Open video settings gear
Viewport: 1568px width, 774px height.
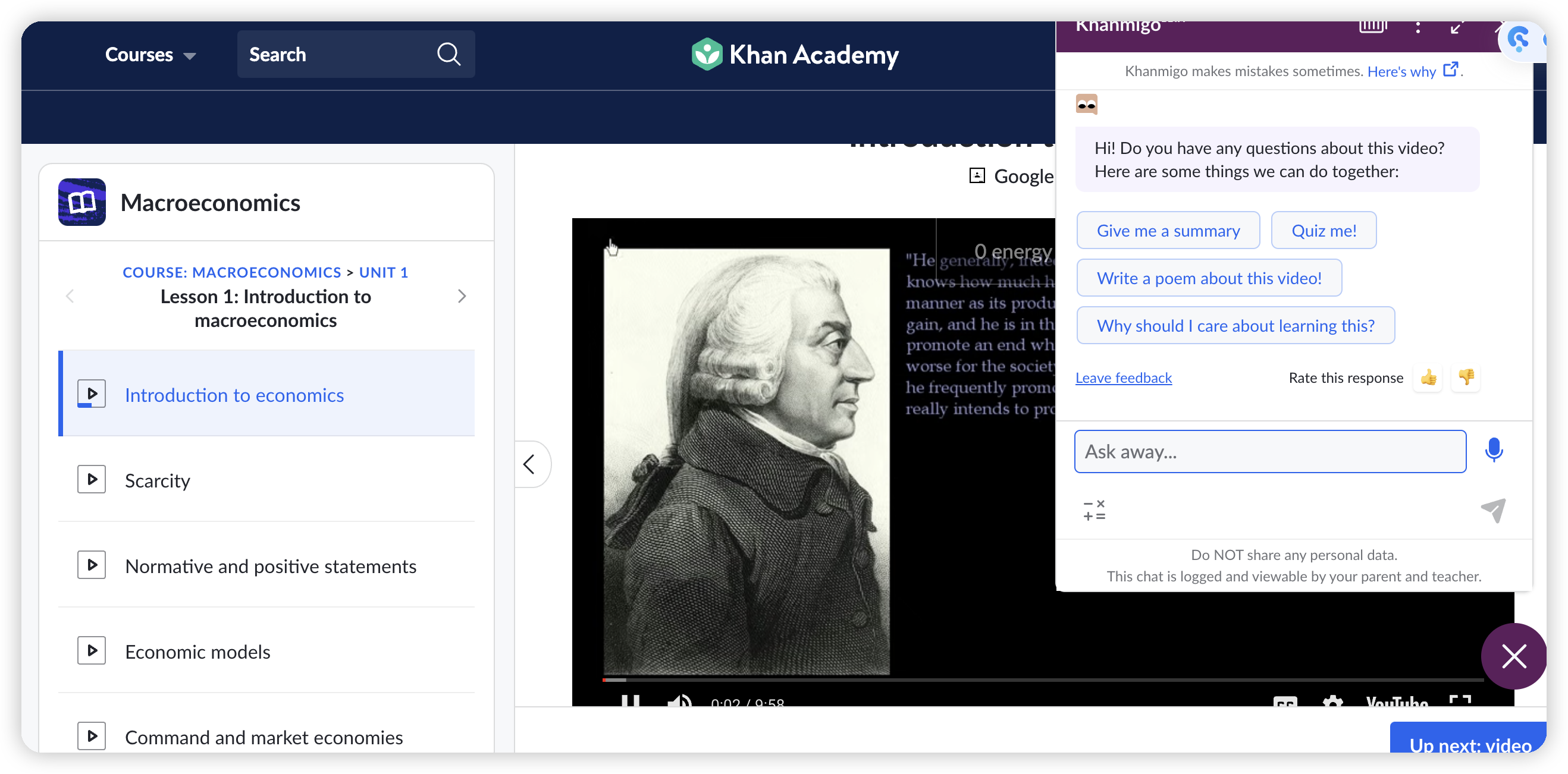[x=1332, y=701]
